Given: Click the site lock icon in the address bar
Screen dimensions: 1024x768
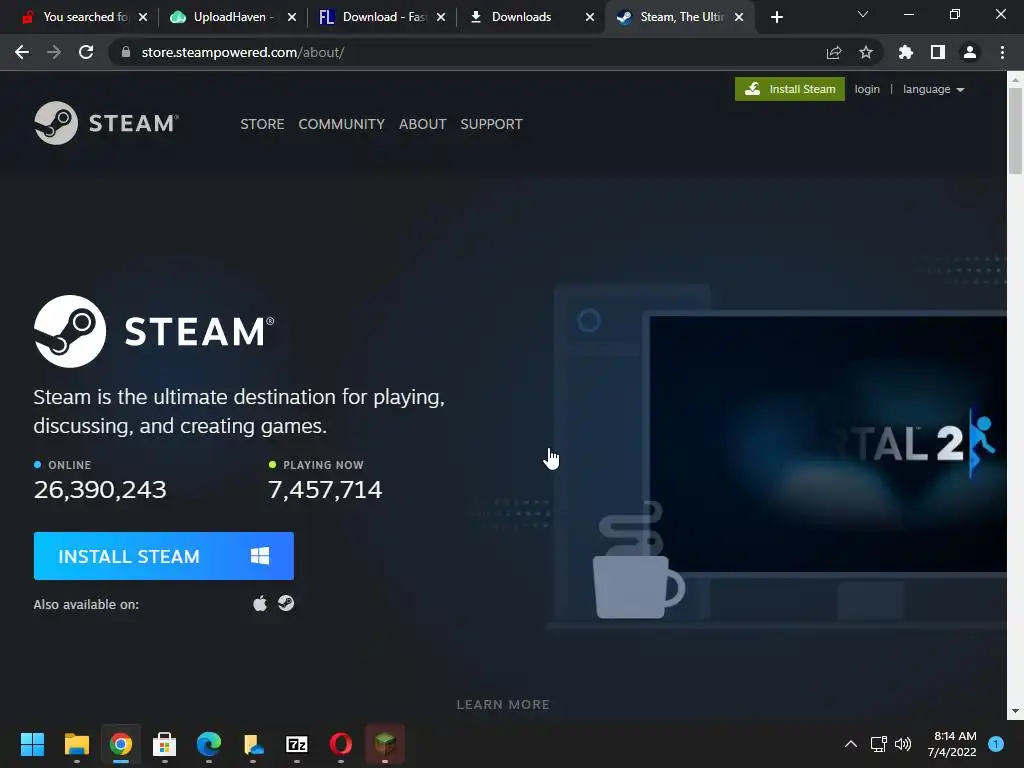Looking at the screenshot, I should coord(126,52).
